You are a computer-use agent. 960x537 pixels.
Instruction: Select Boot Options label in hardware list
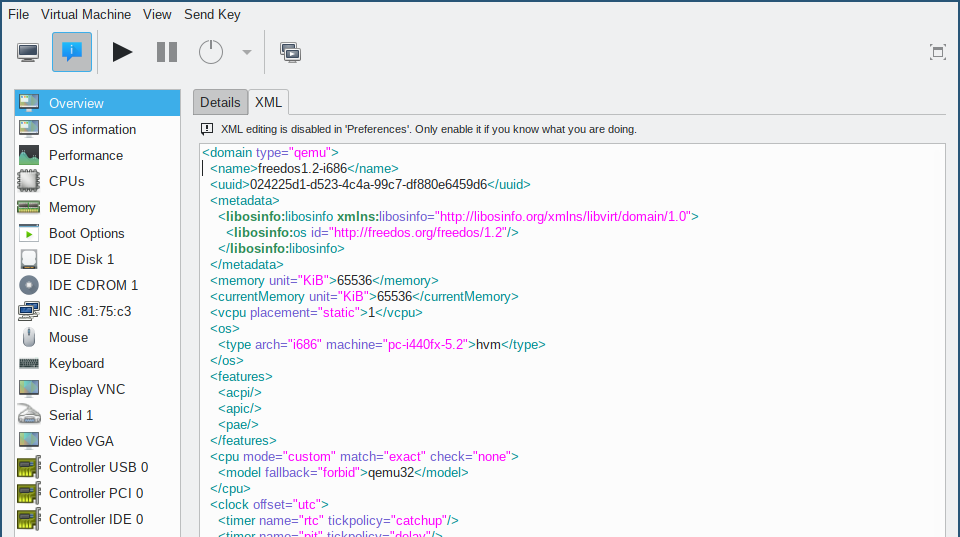(86, 233)
